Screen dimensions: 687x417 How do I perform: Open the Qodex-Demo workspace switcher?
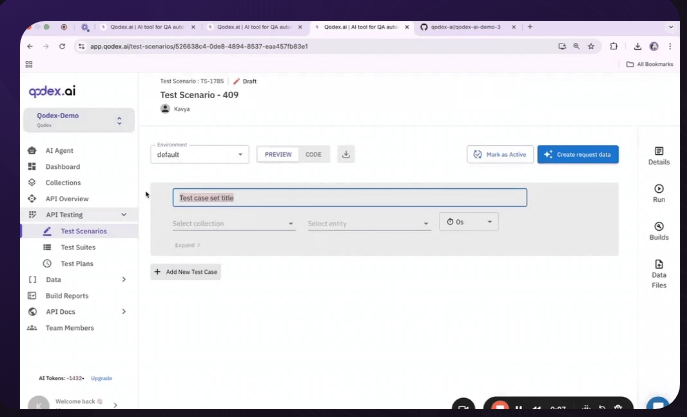point(78,120)
